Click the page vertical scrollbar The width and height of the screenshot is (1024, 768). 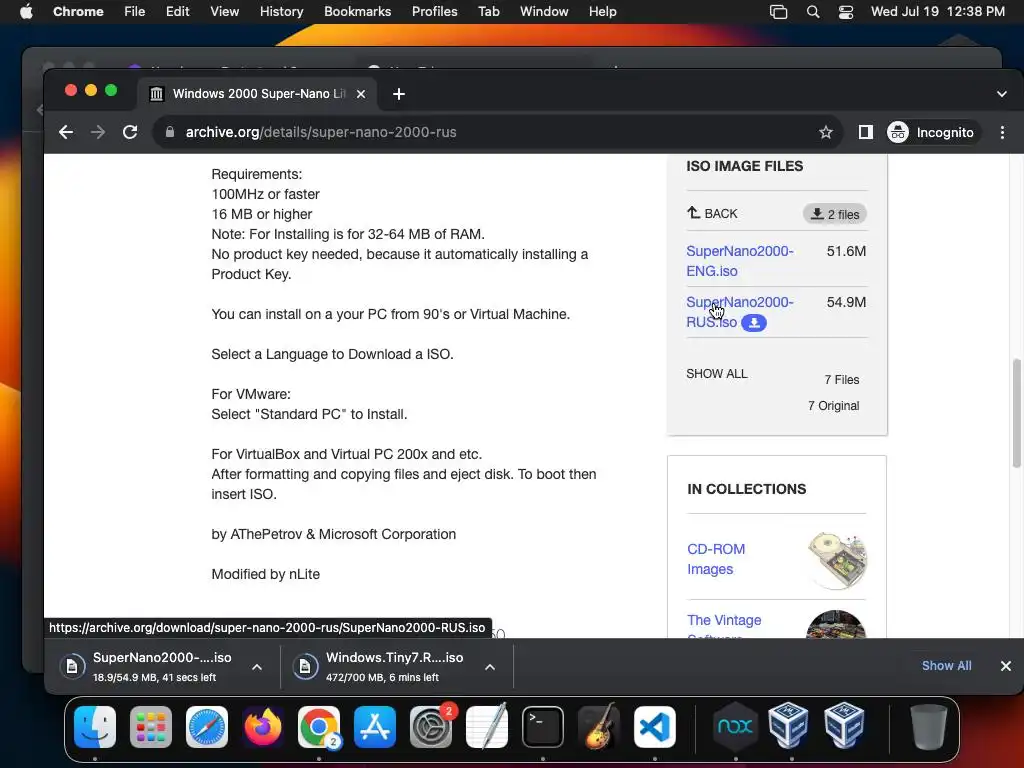click(x=1016, y=413)
